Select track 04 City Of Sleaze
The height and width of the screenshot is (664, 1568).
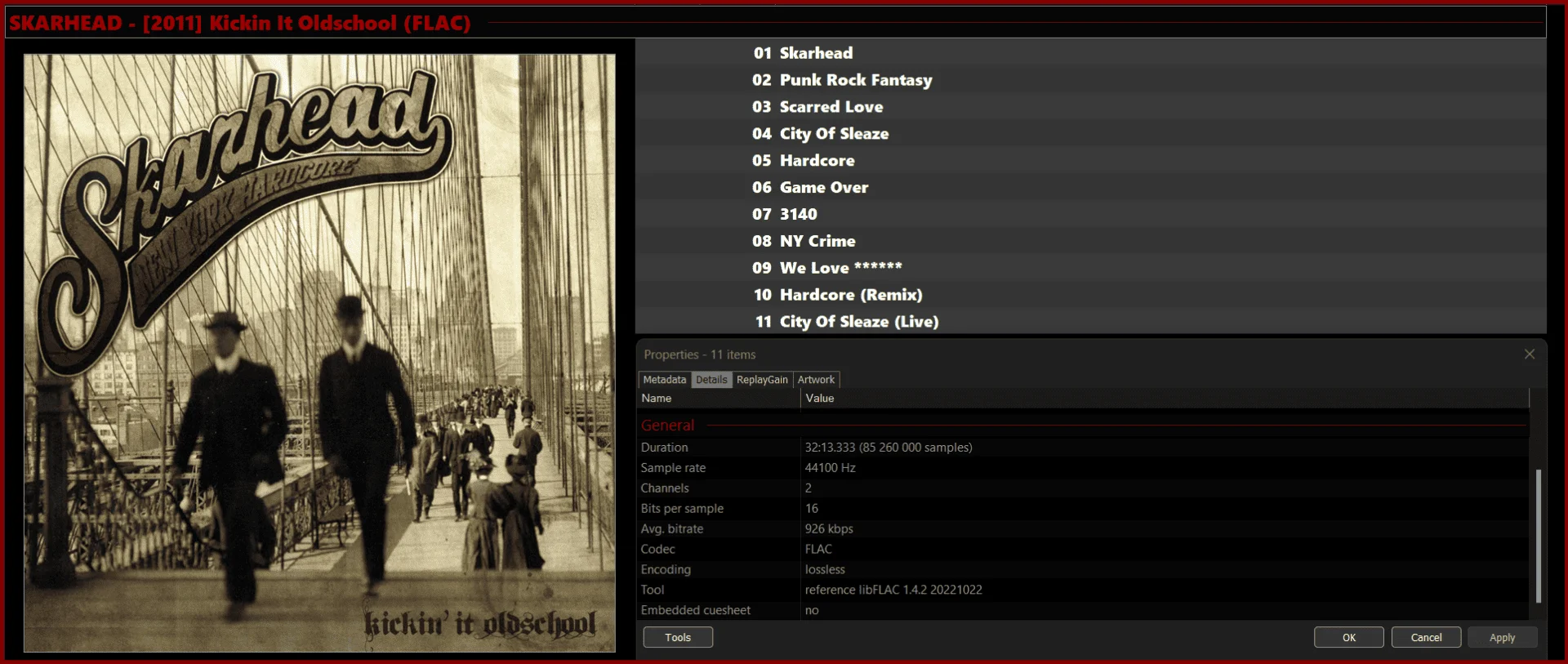click(1091, 134)
